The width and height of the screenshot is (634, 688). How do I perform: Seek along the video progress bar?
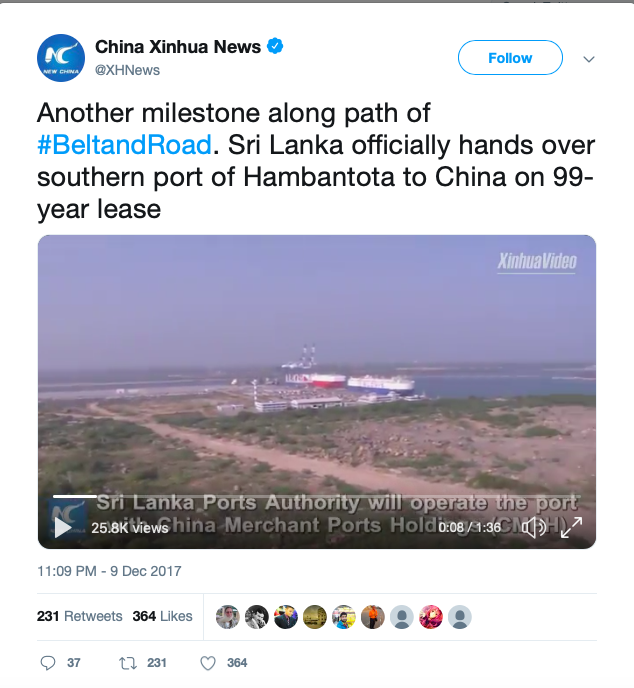pyautogui.click(x=316, y=496)
